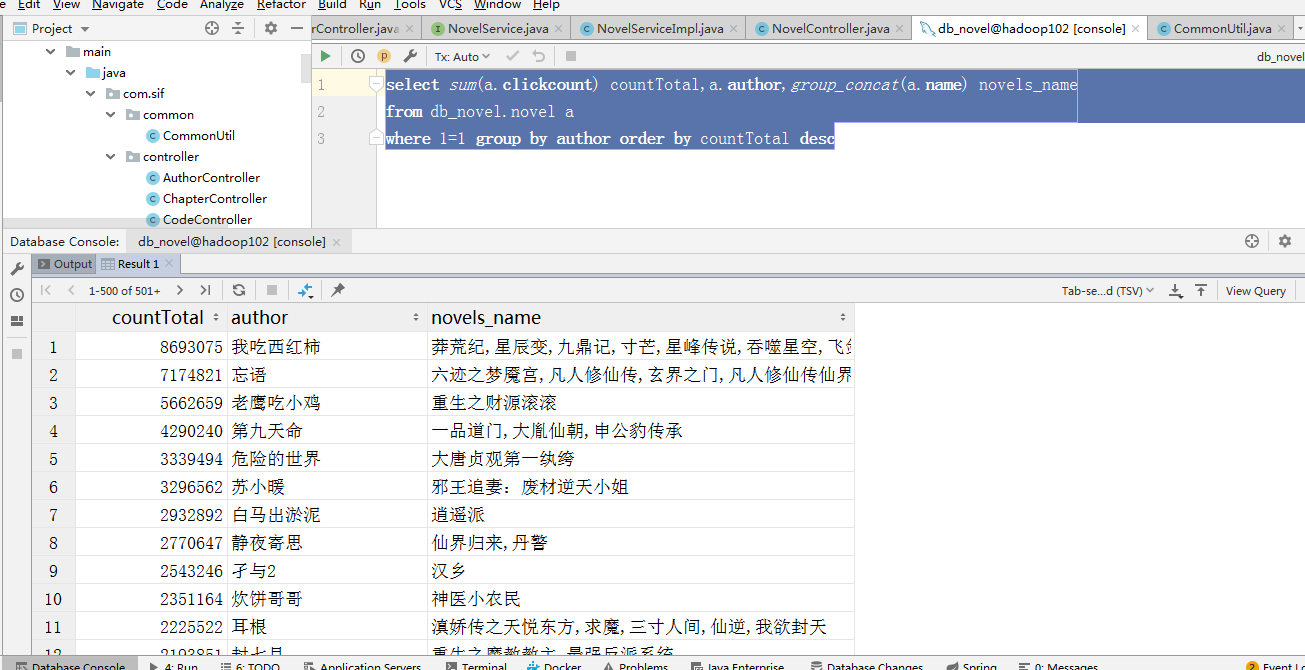Screen dimensions: 1305x670
Task: Click line number 2 in editor gutter
Action: coord(321,112)
